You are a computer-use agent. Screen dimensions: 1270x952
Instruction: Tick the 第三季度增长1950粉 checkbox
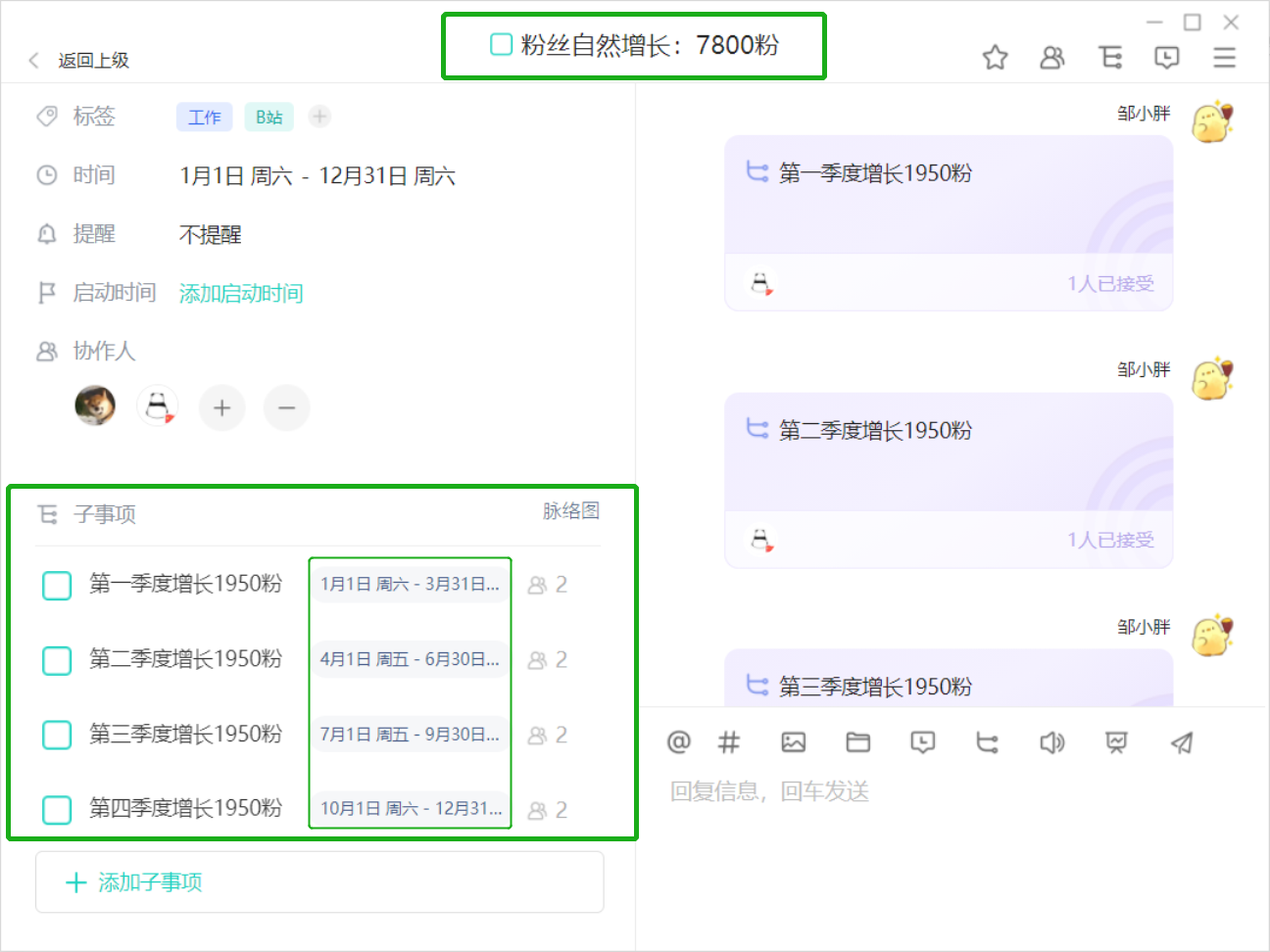(x=57, y=735)
